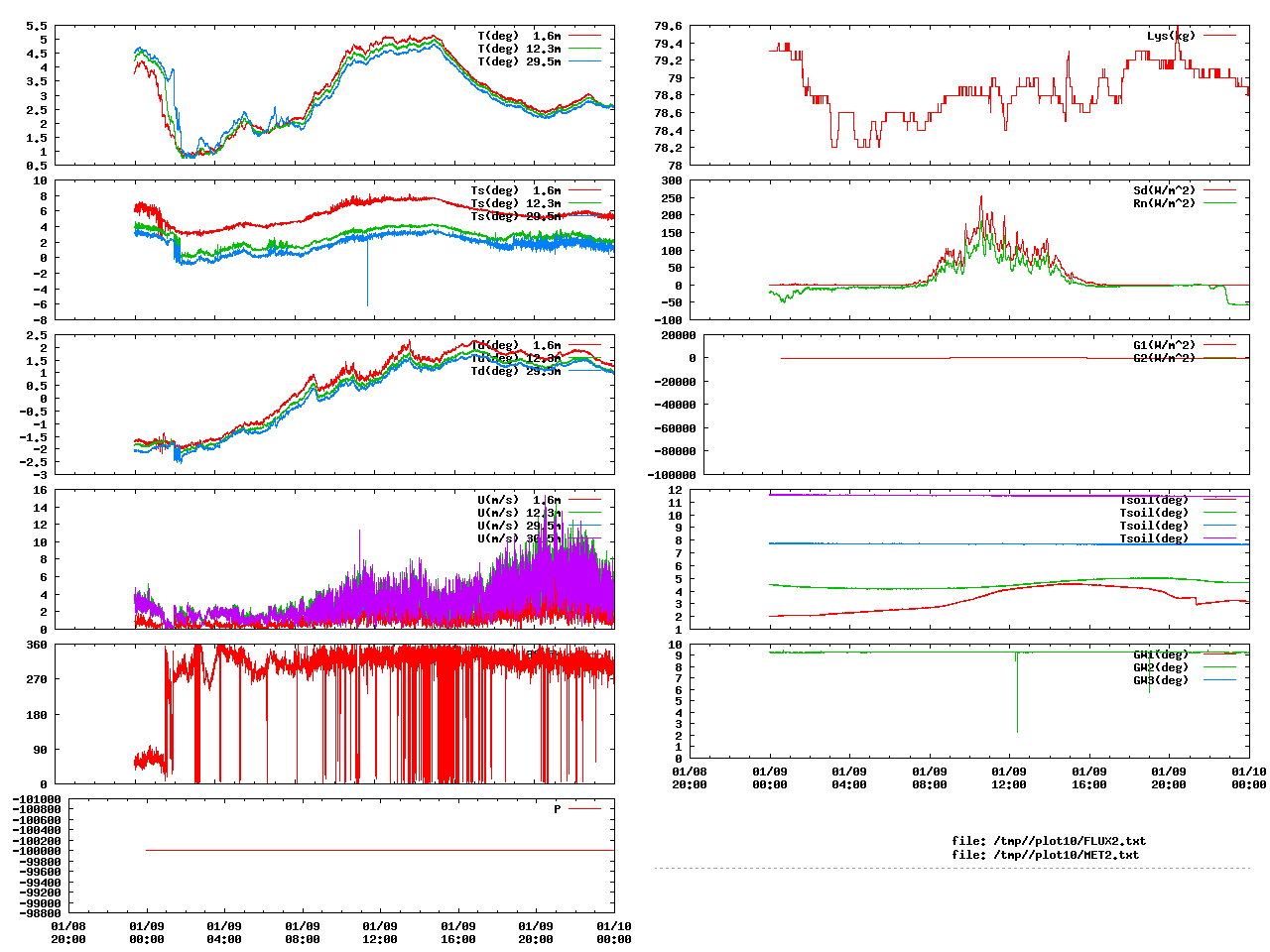Click "01/10 00:00" label below the GW plot

[x=1248, y=778]
